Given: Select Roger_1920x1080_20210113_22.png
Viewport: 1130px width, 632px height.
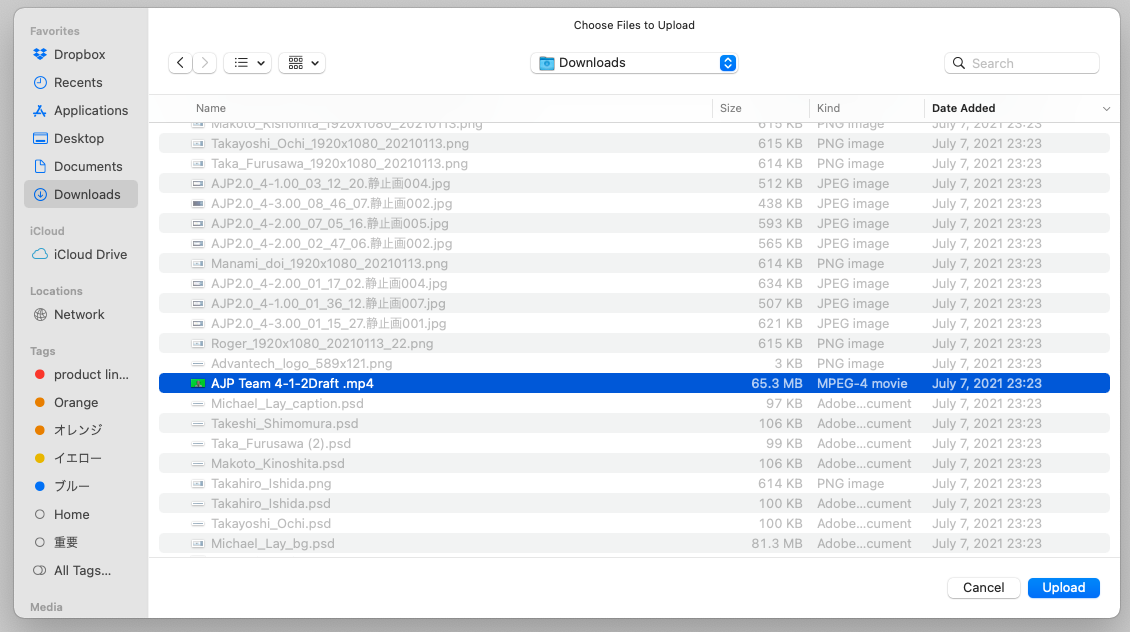Looking at the screenshot, I should point(634,344).
